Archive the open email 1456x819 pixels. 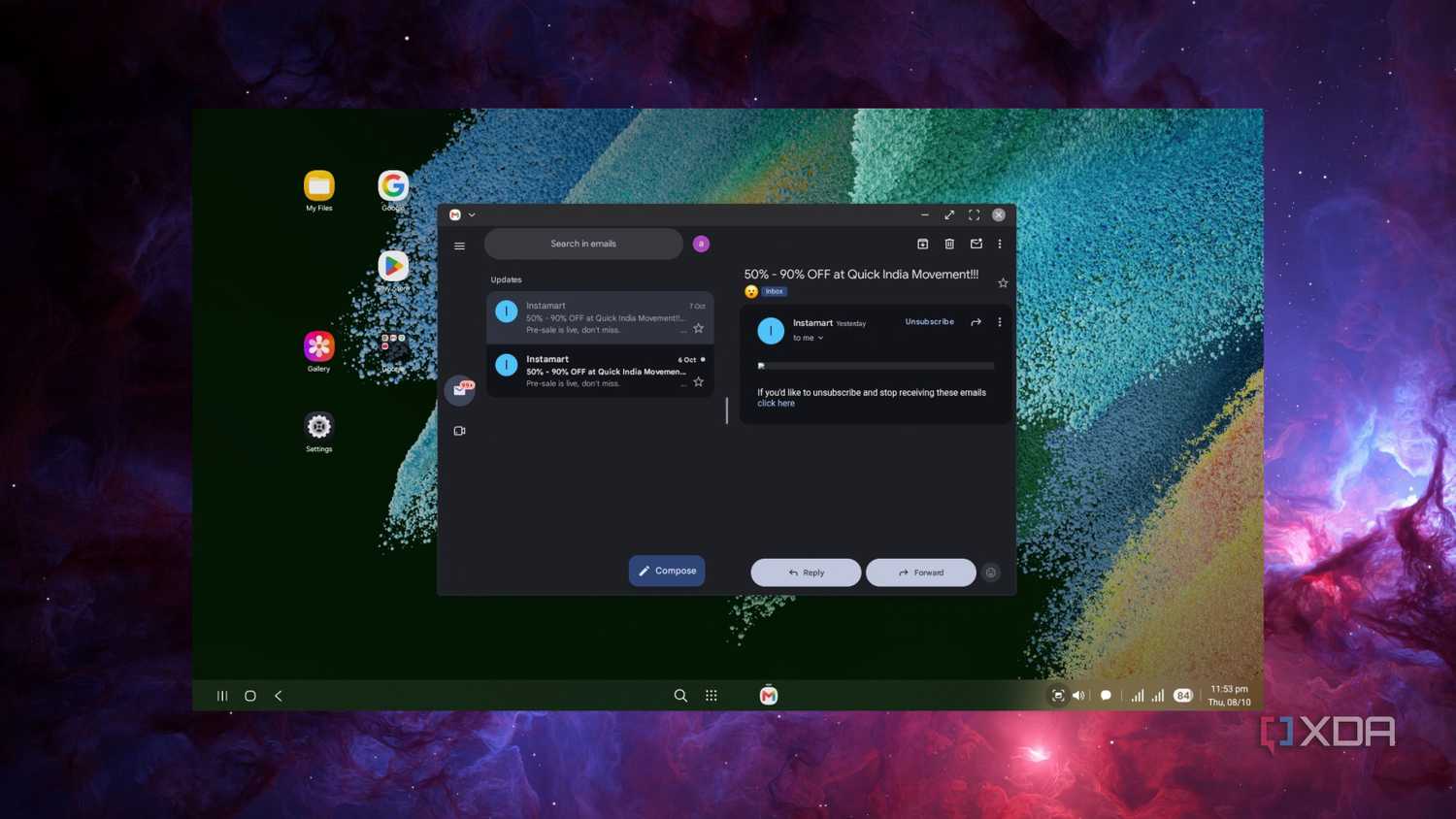coord(923,244)
